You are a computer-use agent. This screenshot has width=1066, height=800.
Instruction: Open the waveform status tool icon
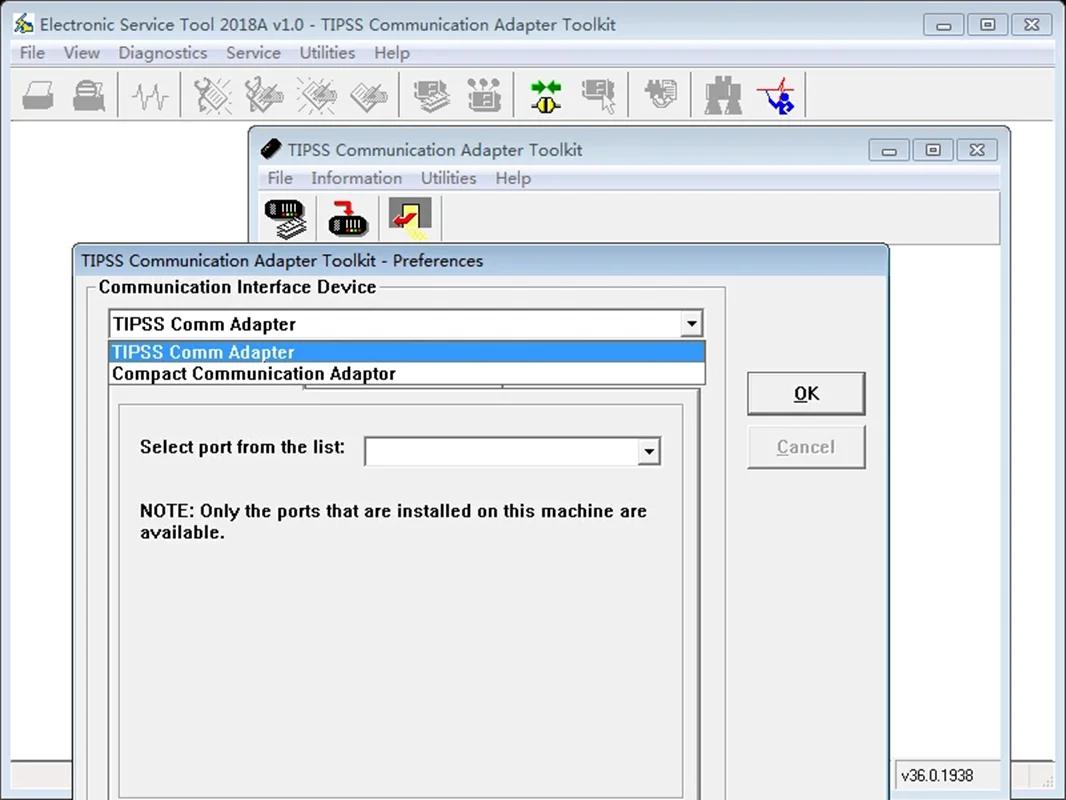pos(150,95)
